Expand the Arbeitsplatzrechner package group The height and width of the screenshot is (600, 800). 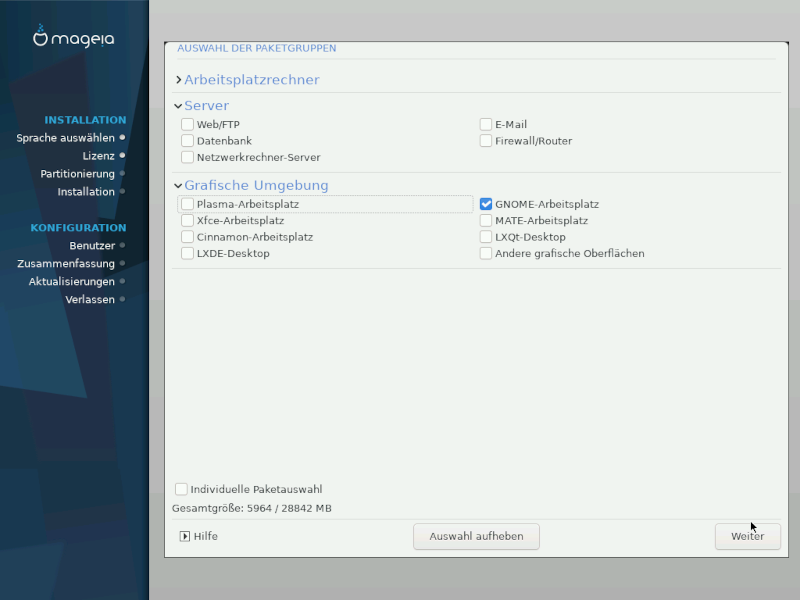click(x=179, y=80)
